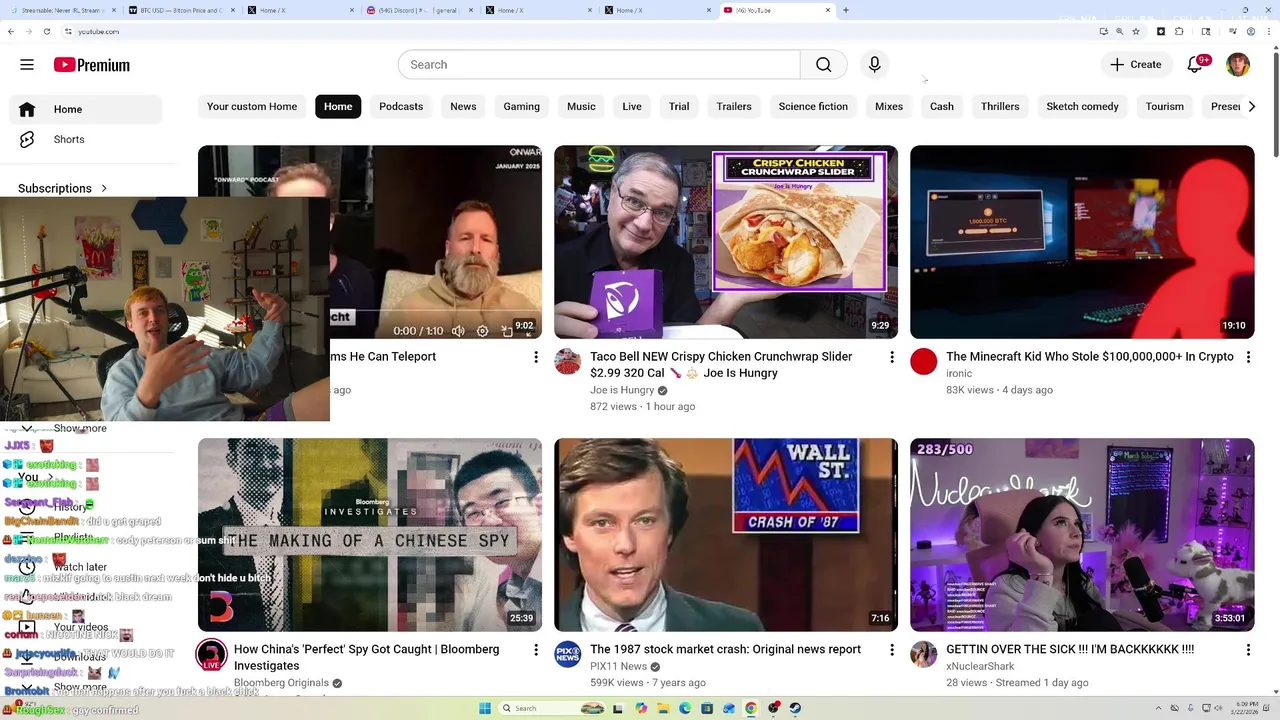Open 1987 stock market crash video title
The width and height of the screenshot is (1280, 720).
[725, 650]
